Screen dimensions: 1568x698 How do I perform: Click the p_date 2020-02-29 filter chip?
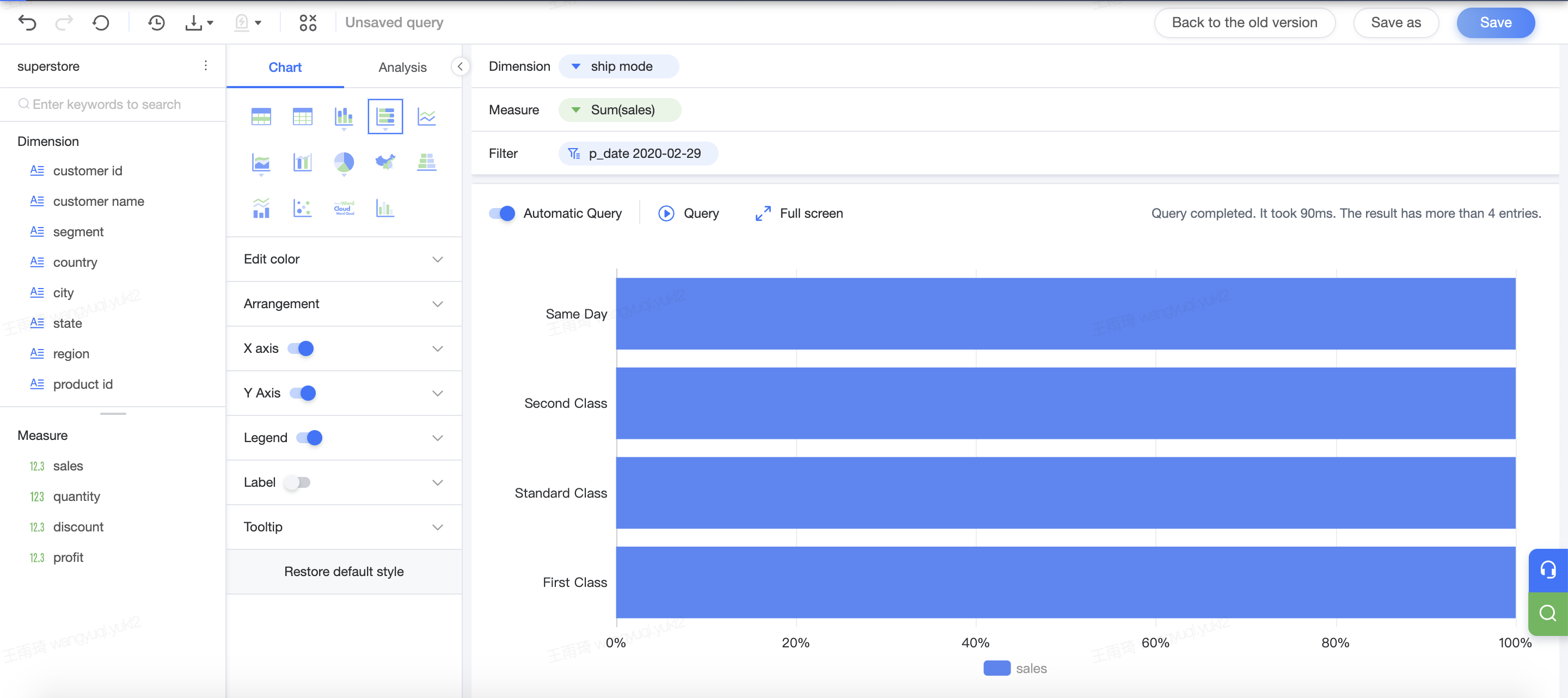point(638,154)
